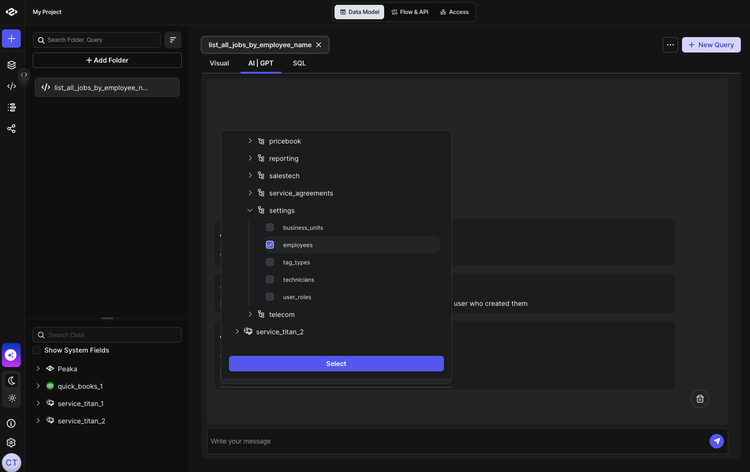
Task: Expand the quick_books_1 data source
Action: [x=38, y=386]
